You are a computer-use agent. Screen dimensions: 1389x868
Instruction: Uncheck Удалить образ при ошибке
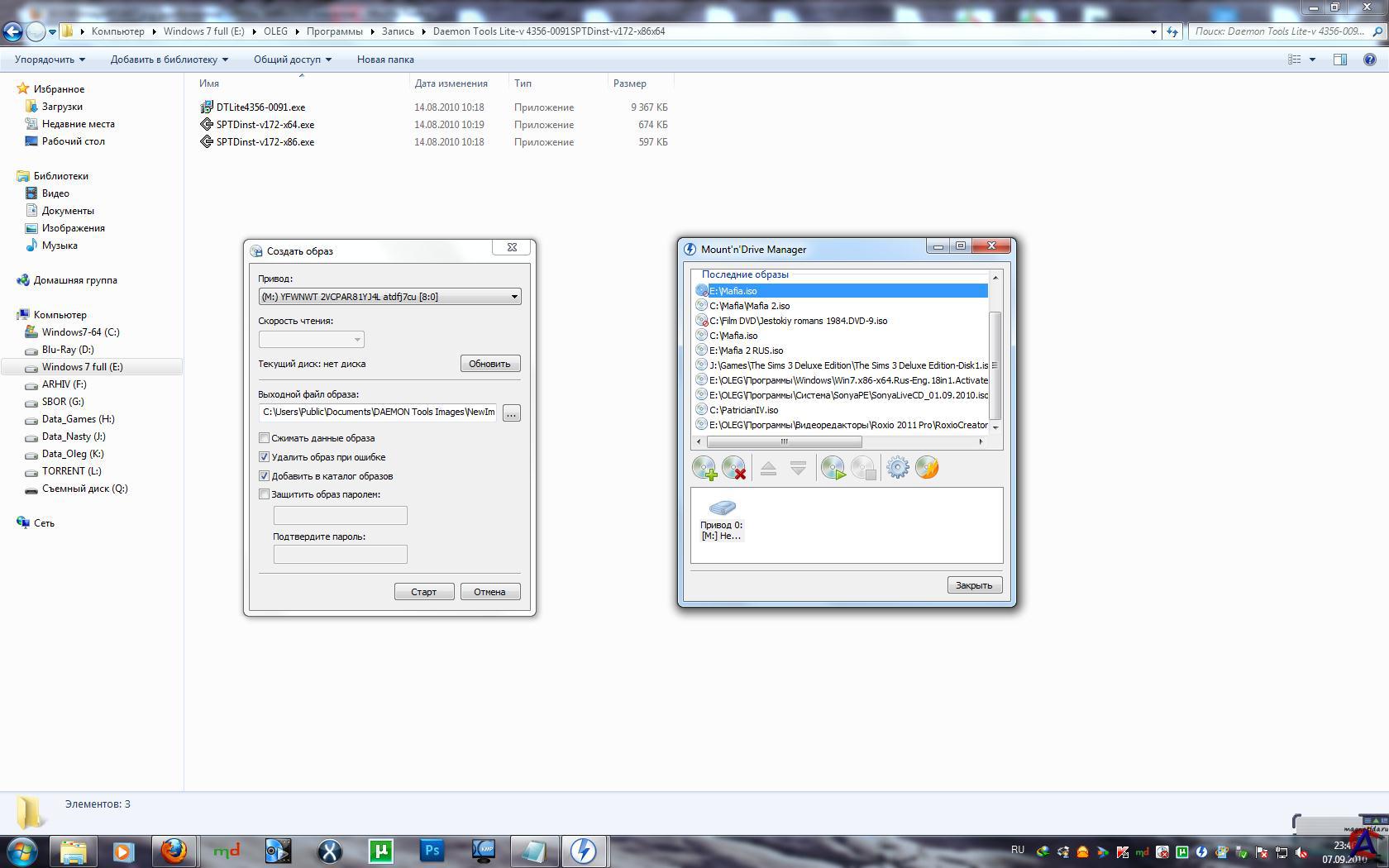265,457
